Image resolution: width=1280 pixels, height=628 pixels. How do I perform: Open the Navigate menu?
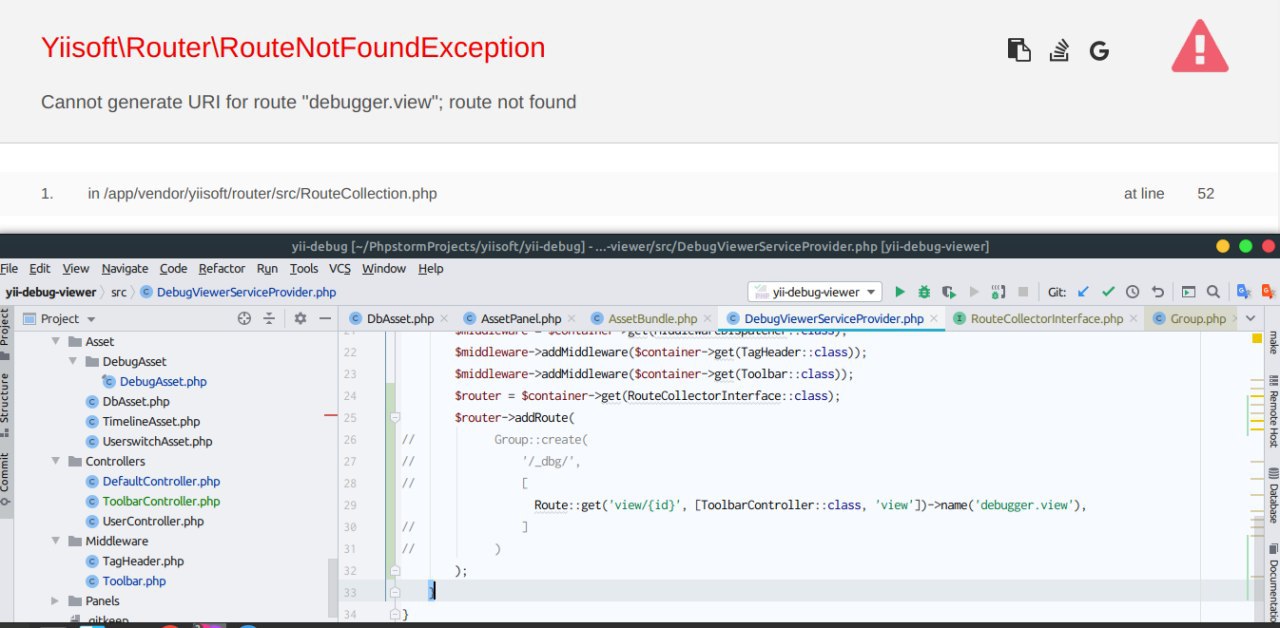125,268
